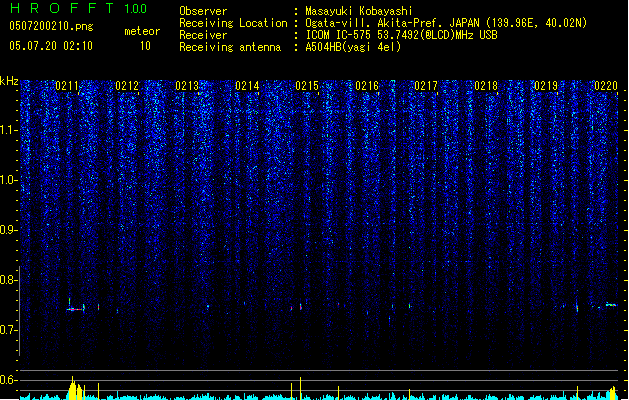Click the HROFFT 1.0.0 title text
This screenshot has height=400, width=629.
[x=79, y=8]
